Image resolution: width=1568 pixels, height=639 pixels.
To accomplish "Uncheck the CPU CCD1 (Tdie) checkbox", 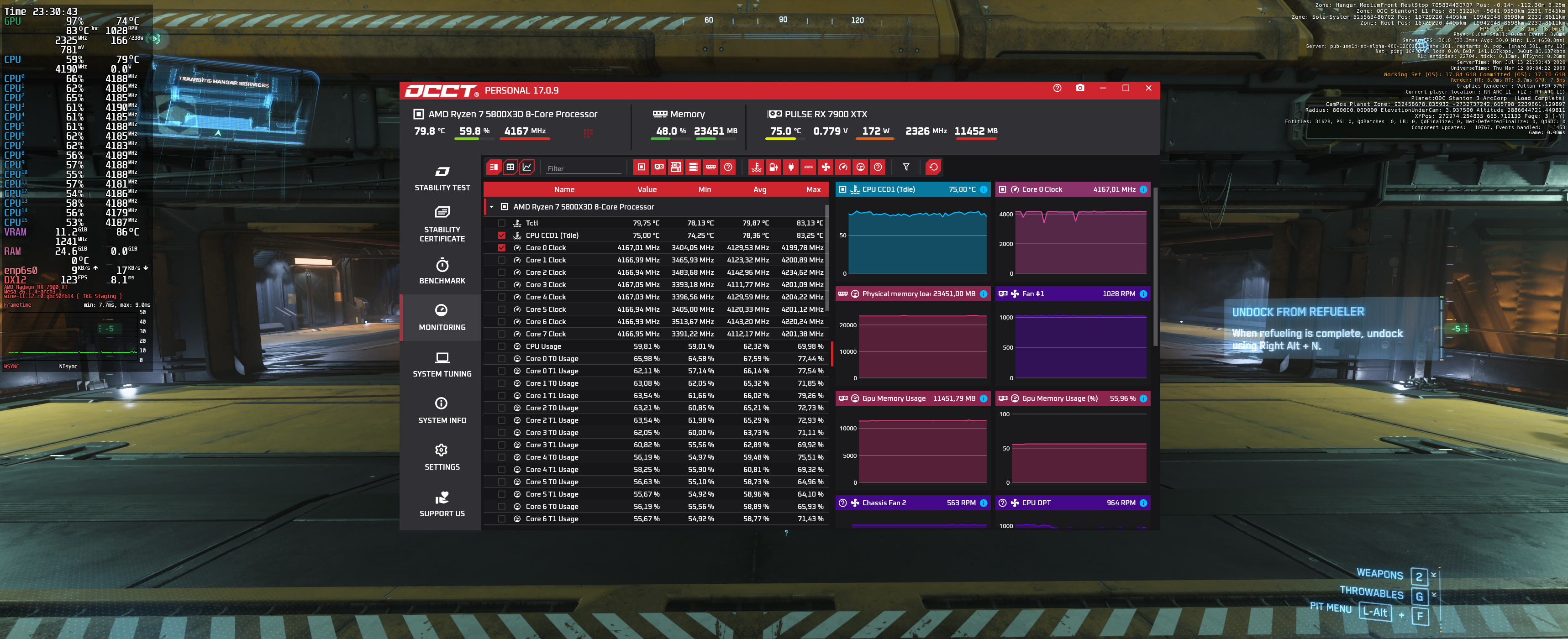I will 501,236.
